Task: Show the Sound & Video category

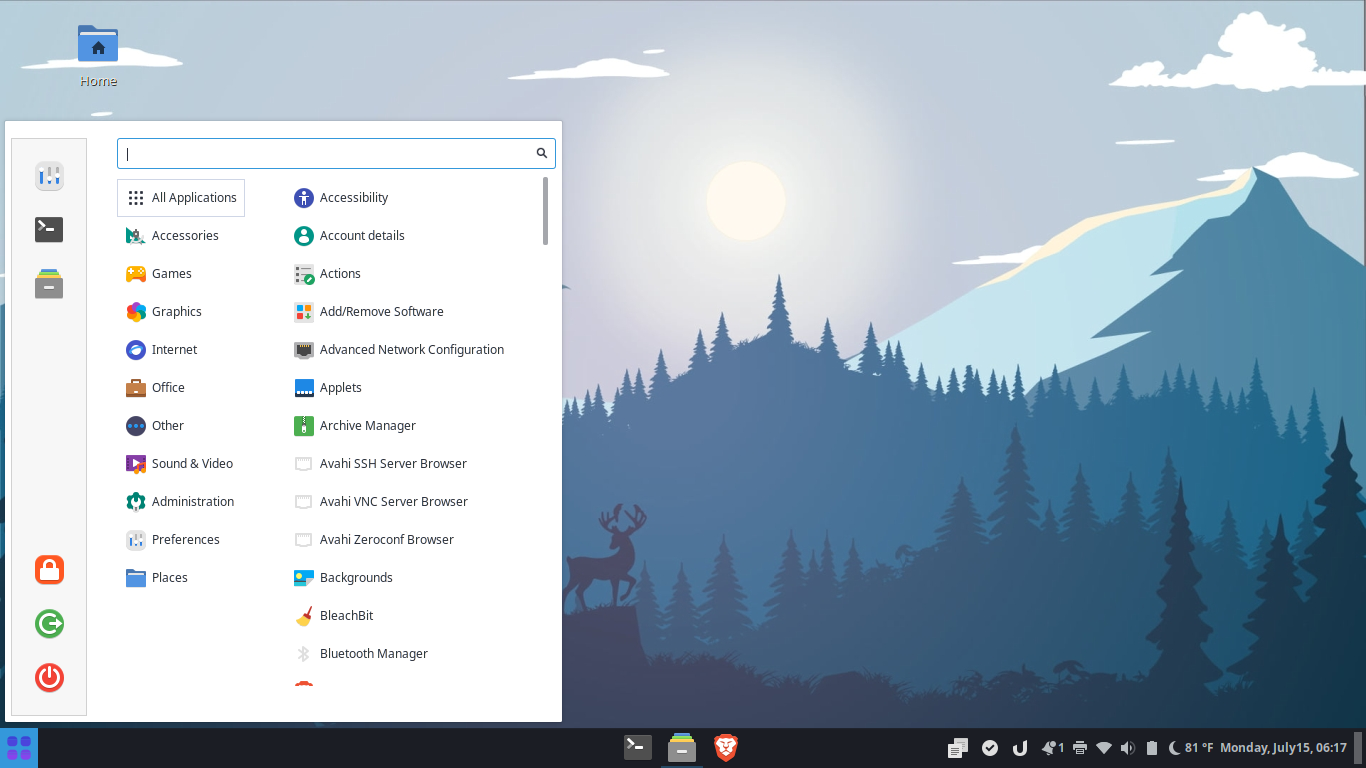Action: point(181,464)
